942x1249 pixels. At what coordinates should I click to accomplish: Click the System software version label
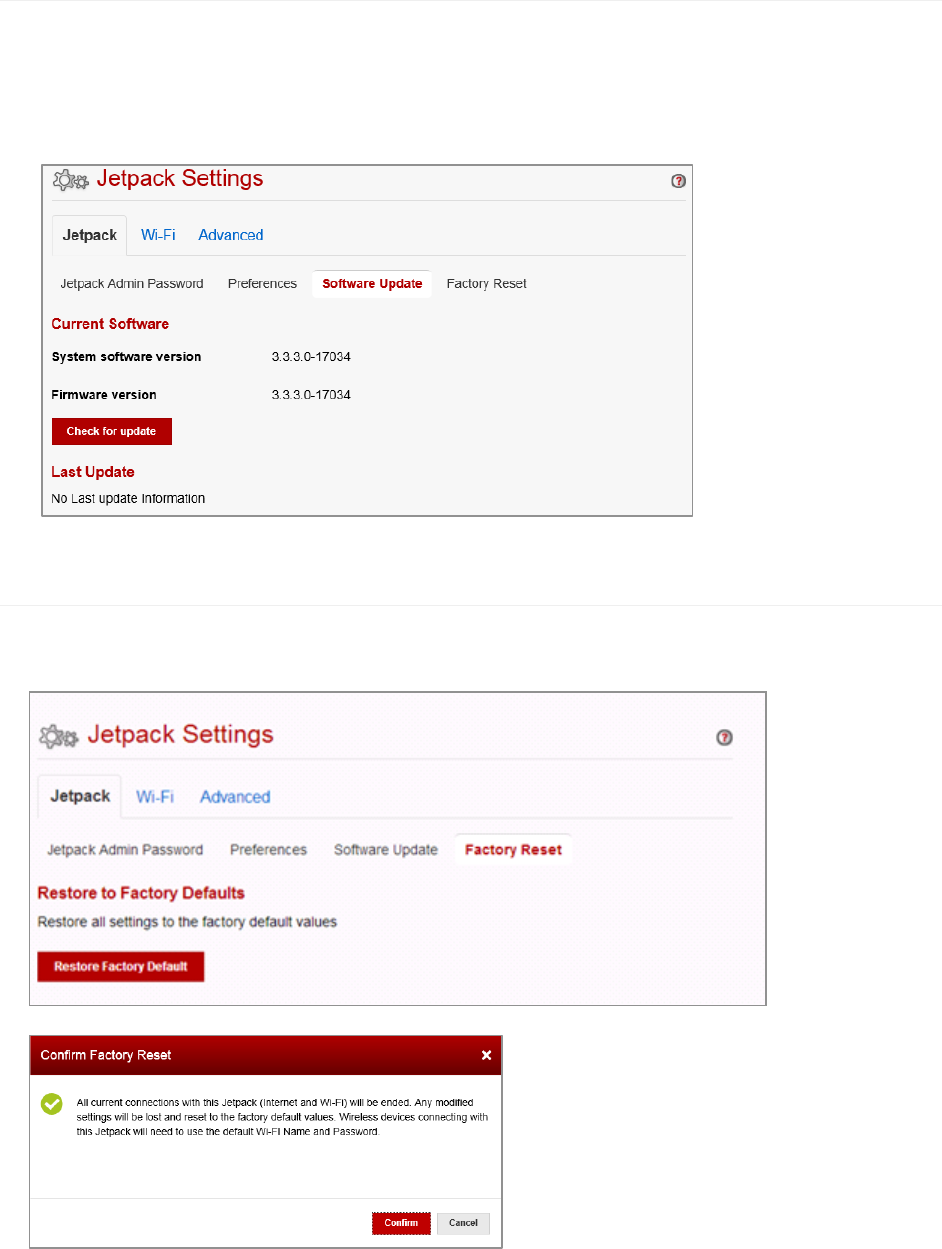coord(126,357)
